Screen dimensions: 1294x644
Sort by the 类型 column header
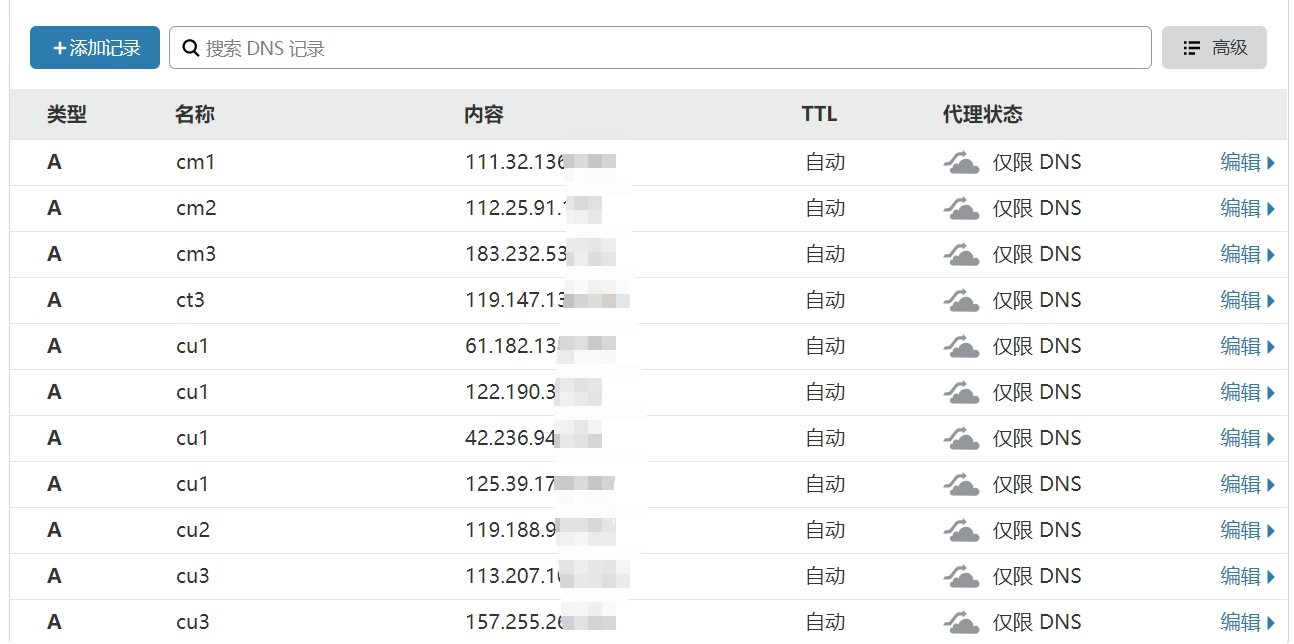click(x=67, y=115)
